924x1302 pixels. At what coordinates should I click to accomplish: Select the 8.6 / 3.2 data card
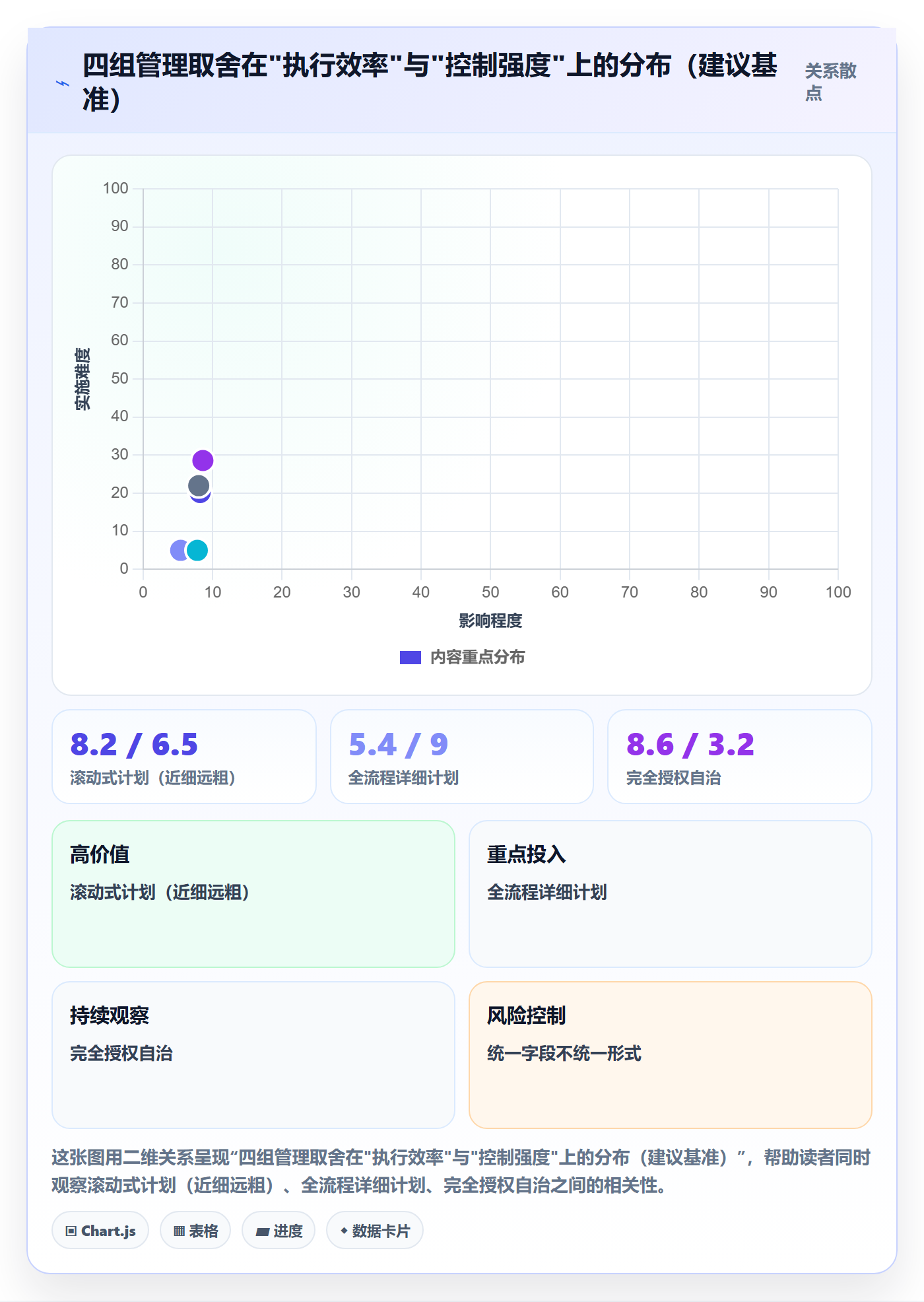[x=740, y=757]
